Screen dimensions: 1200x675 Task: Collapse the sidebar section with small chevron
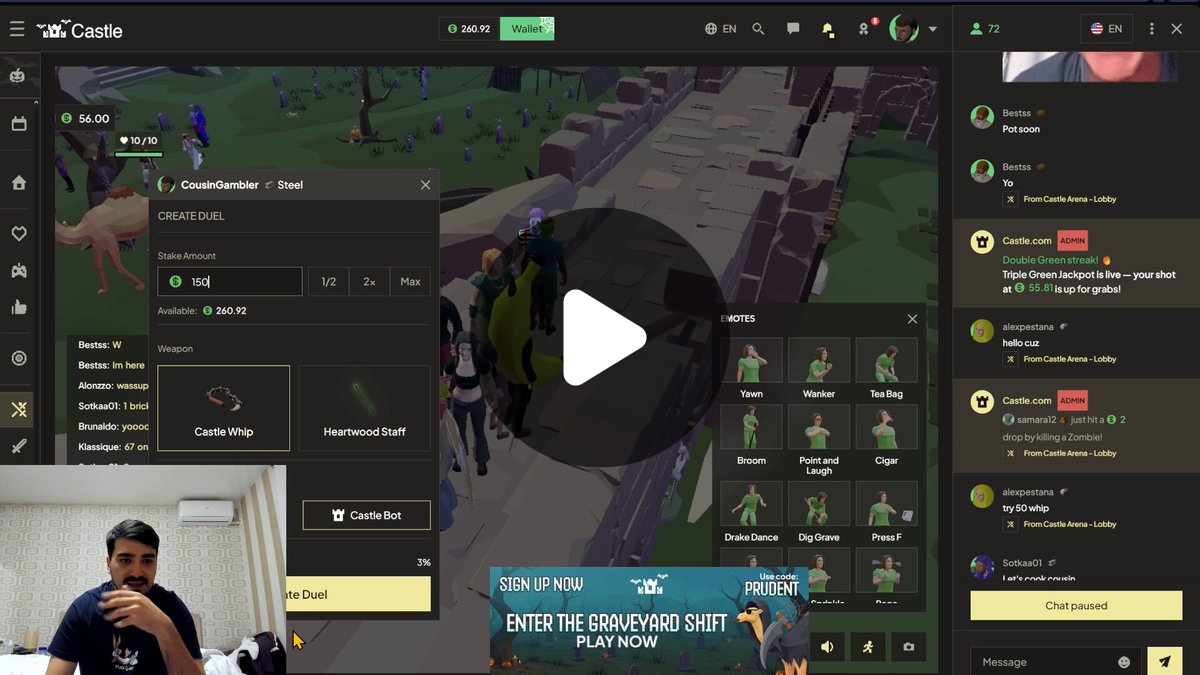tap(36, 101)
